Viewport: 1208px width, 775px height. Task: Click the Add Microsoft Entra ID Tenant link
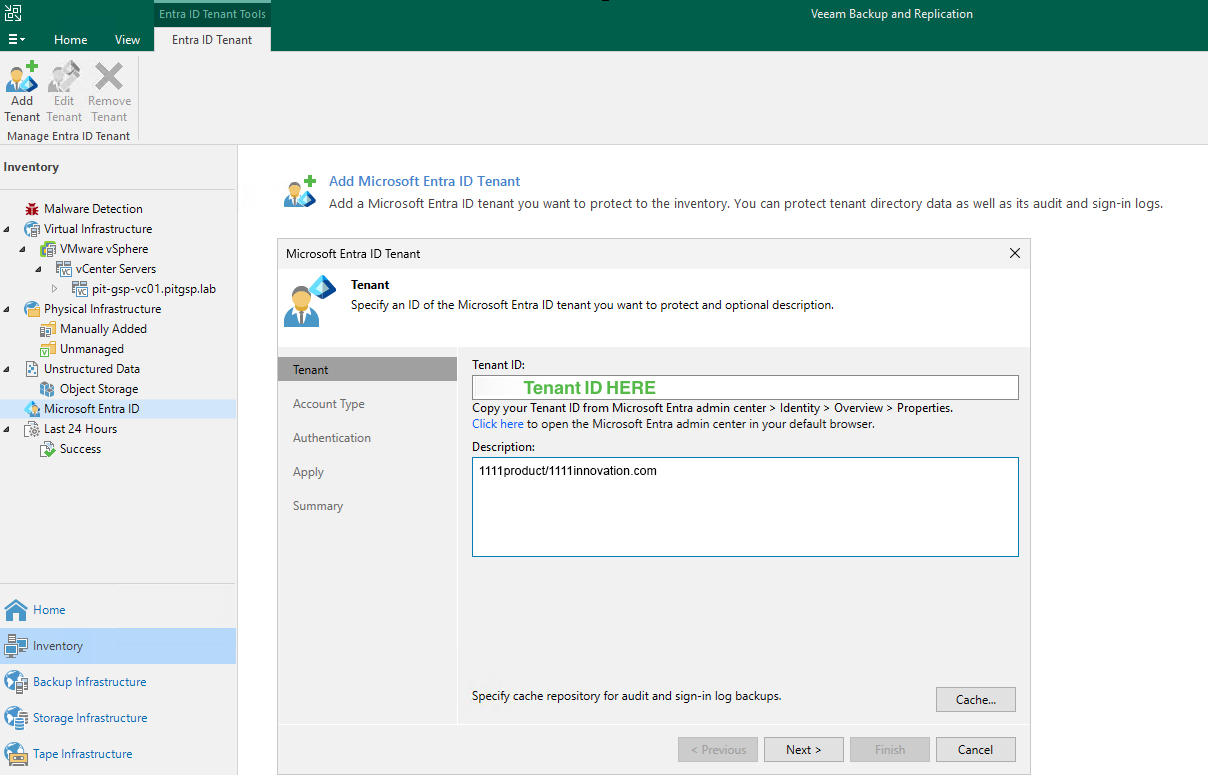point(425,181)
